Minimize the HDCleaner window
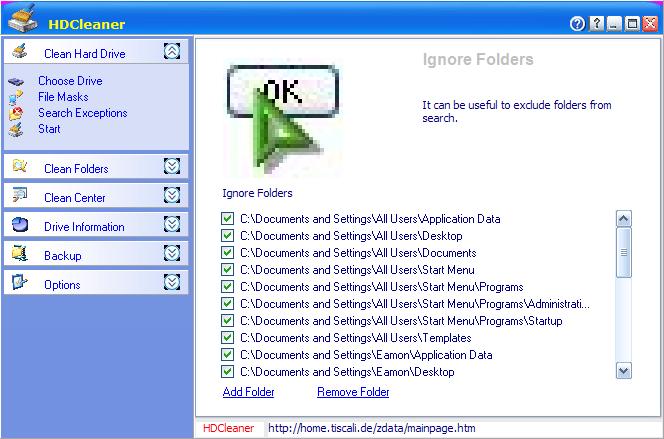Viewport: 664px width, 439px height. pos(614,24)
